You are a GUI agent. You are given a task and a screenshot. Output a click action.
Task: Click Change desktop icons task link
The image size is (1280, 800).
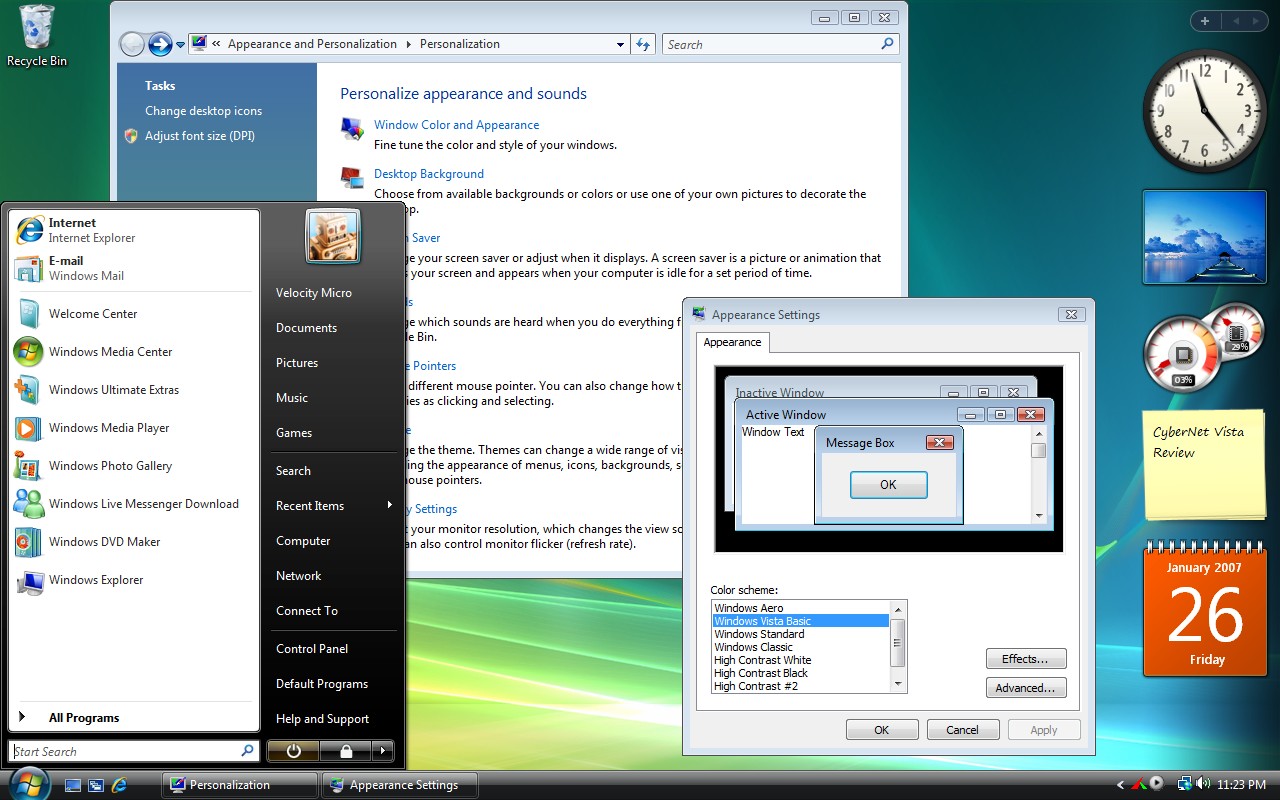pyautogui.click(x=203, y=111)
